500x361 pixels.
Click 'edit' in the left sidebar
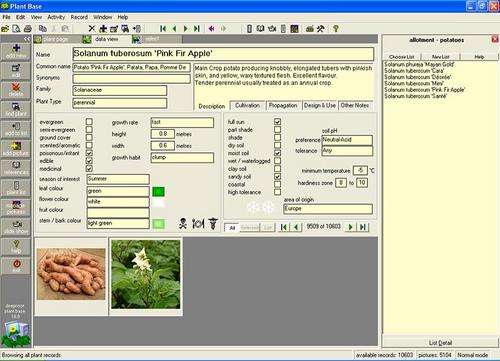[16, 71]
